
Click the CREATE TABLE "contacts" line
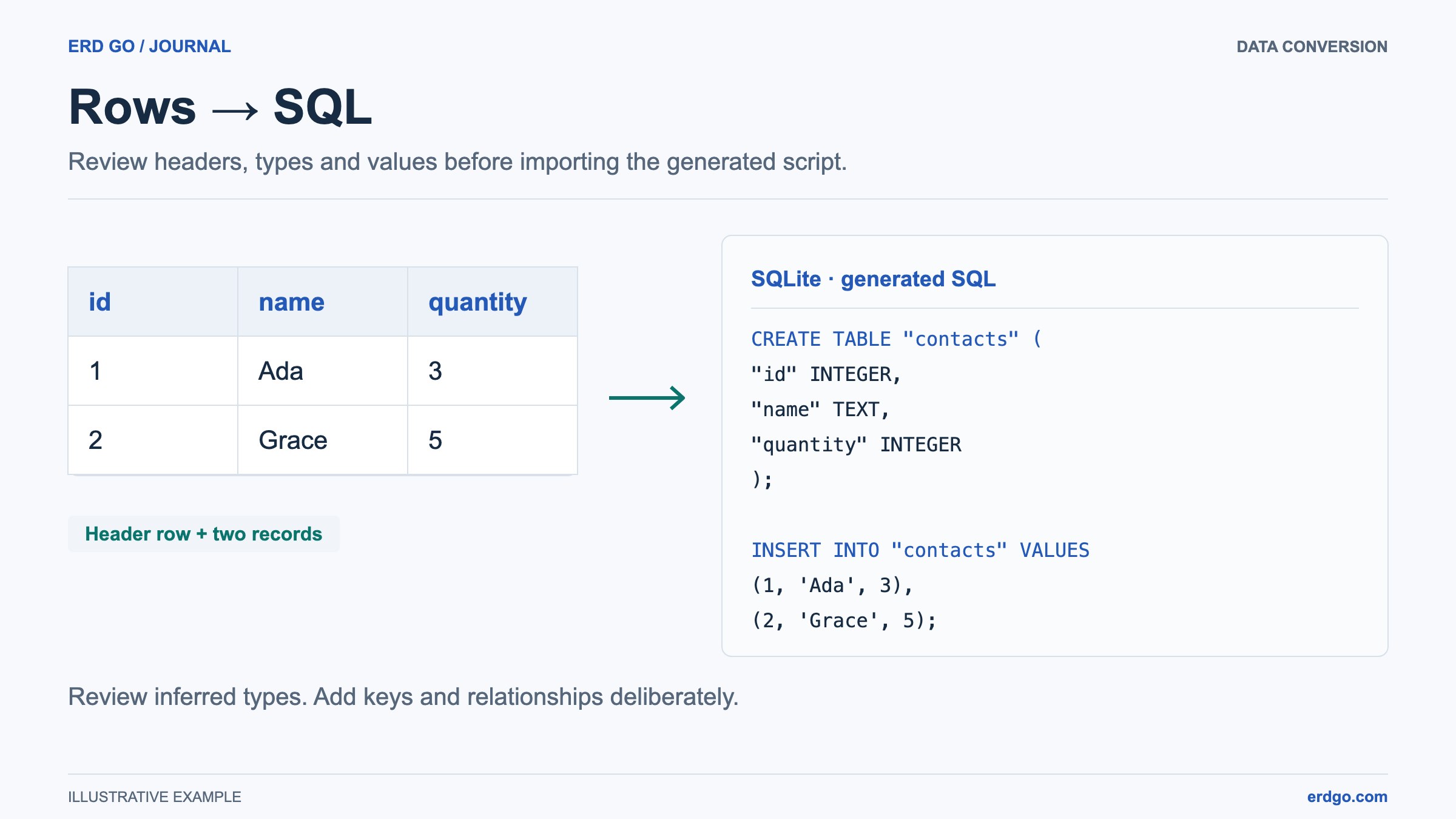coord(897,339)
